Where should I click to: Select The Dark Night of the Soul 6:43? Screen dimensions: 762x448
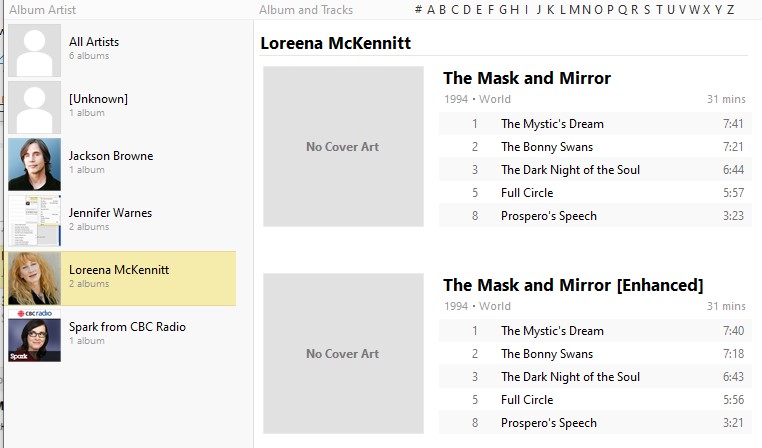(570, 377)
